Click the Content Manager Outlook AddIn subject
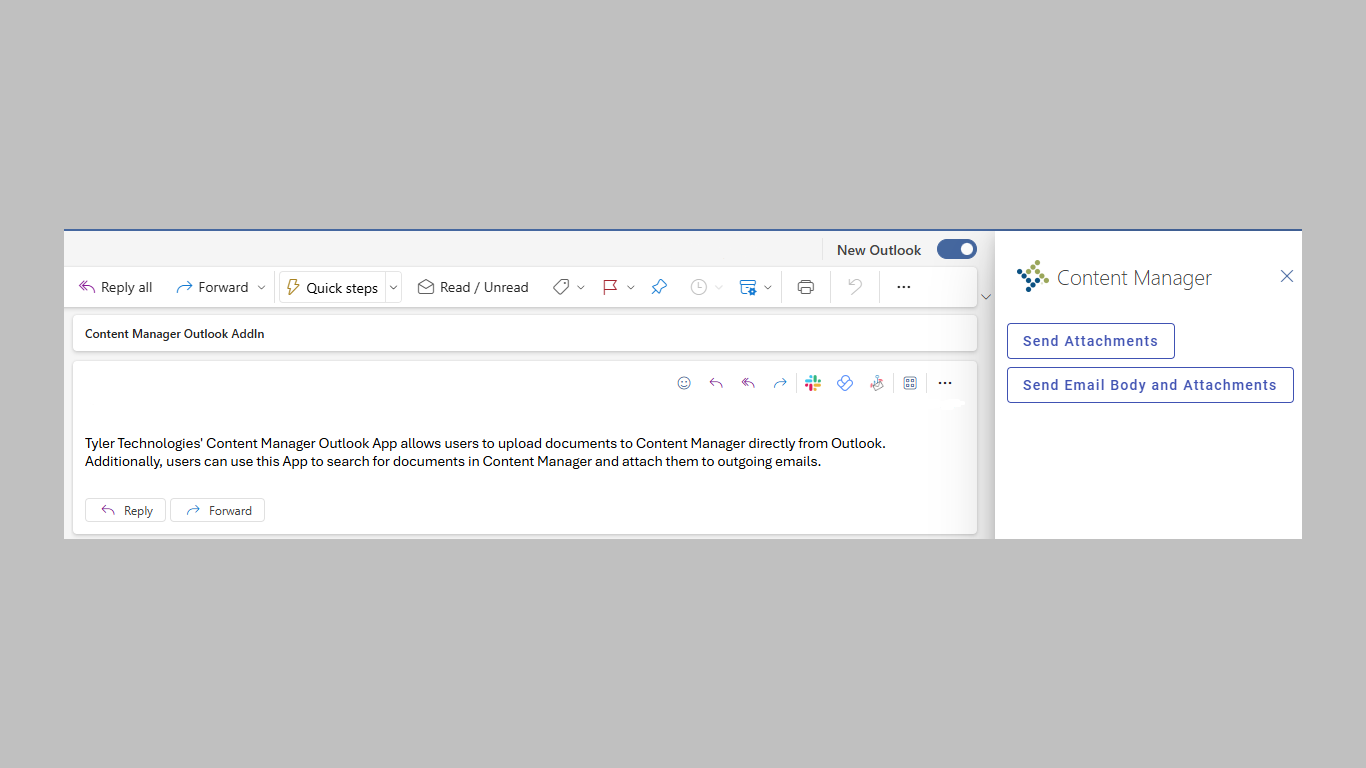The image size is (1366, 768). [175, 334]
